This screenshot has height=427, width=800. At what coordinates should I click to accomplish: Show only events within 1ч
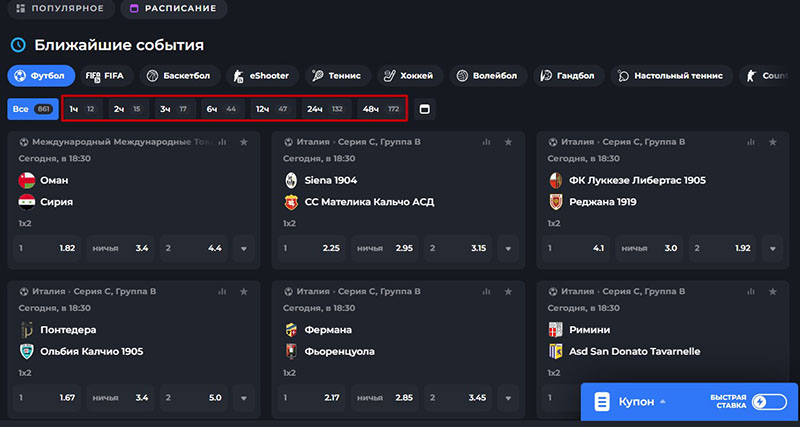pyautogui.click(x=82, y=108)
